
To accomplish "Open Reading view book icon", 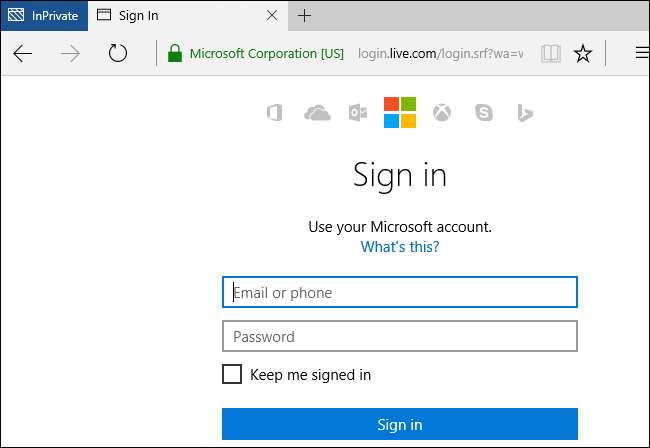I will [551, 53].
